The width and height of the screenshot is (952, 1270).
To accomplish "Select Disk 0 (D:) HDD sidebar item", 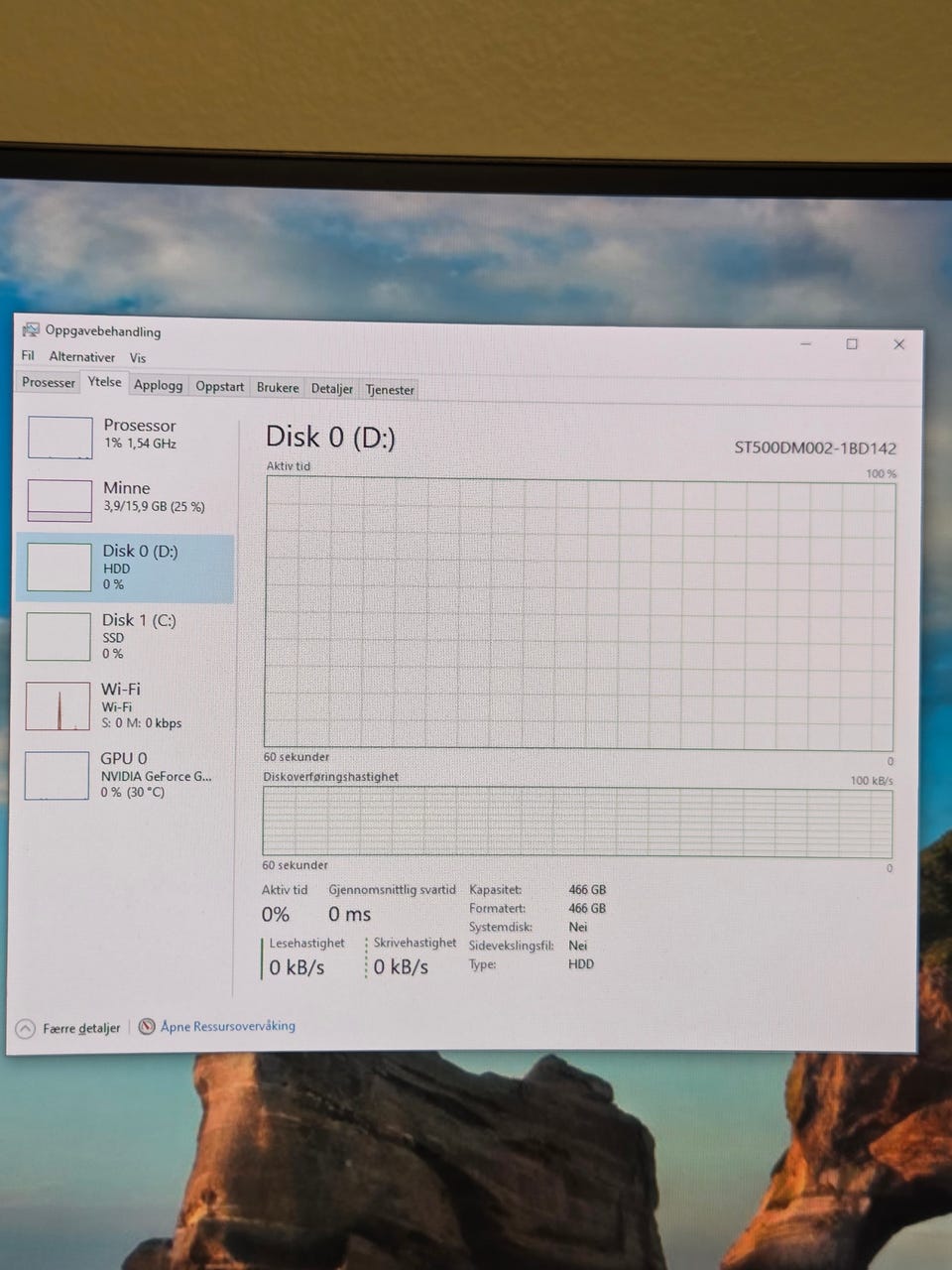I will 126,568.
